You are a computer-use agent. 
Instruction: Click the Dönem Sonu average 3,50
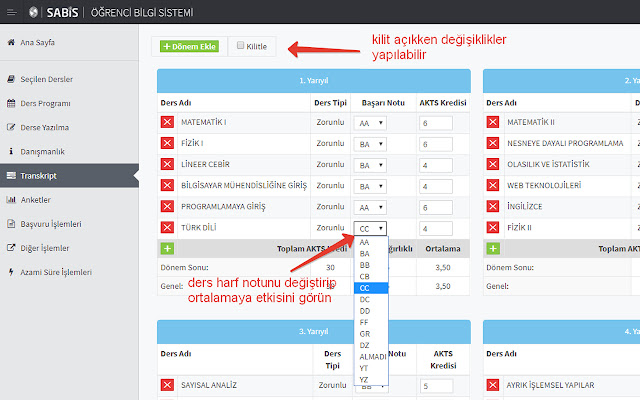(x=443, y=268)
